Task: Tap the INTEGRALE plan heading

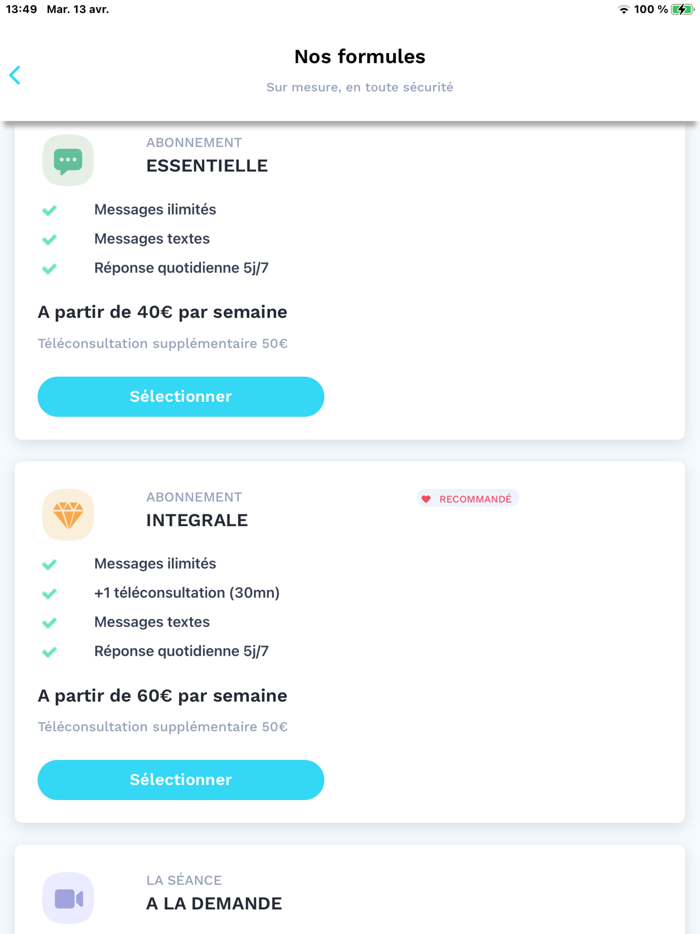Action: pyautogui.click(x=197, y=520)
